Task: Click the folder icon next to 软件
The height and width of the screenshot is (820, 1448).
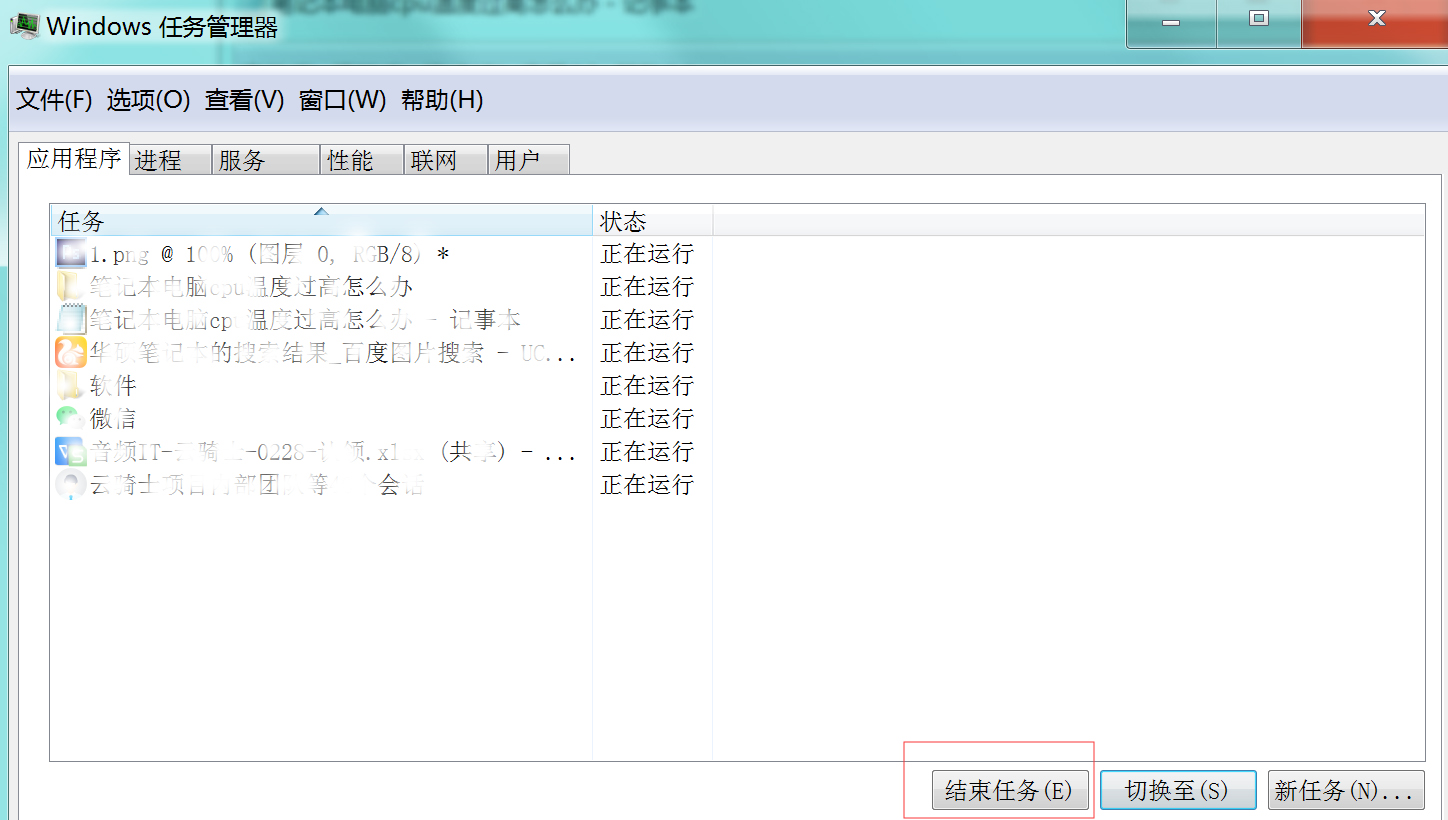Action: [x=71, y=385]
